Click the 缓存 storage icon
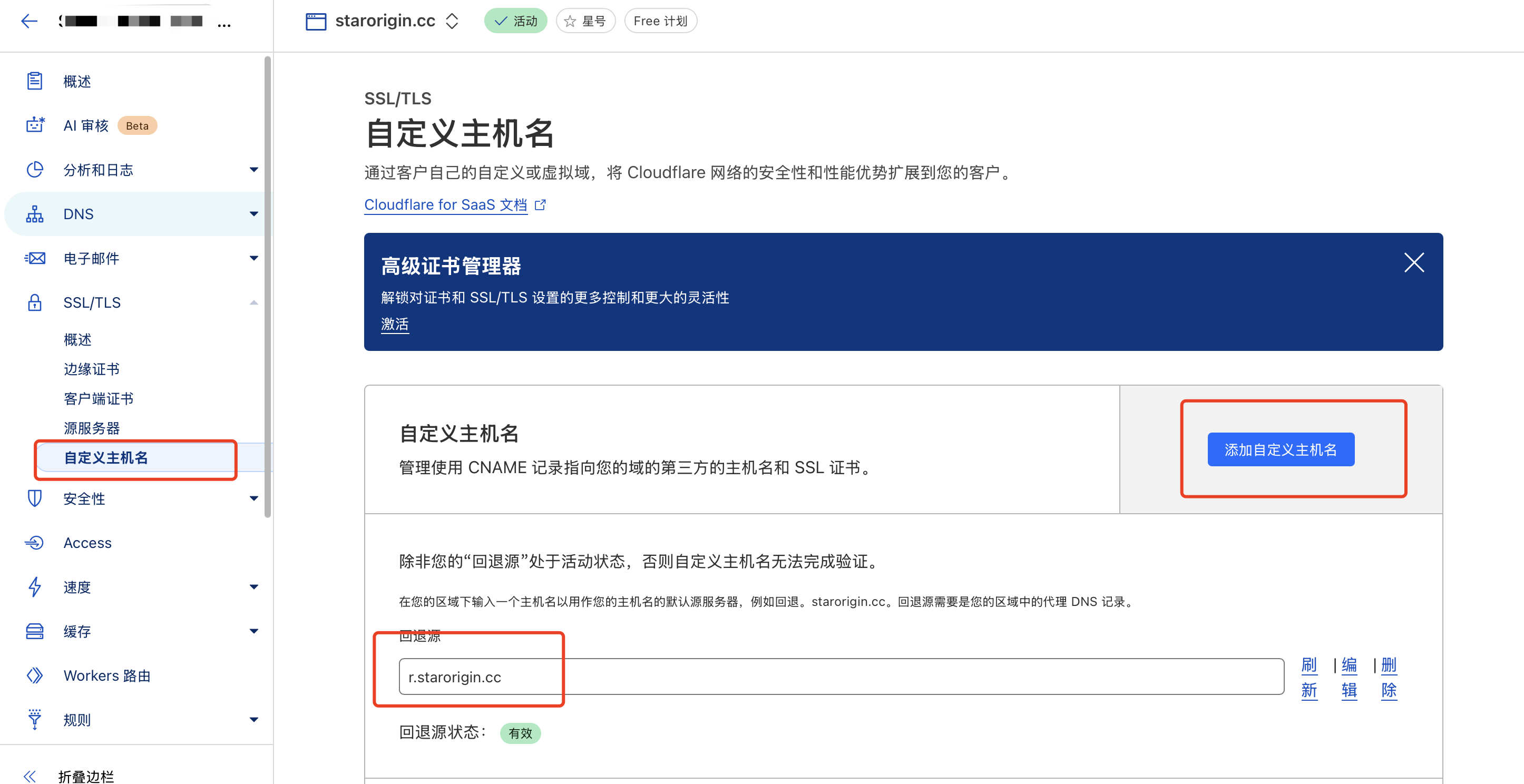This screenshot has width=1524, height=784. click(x=34, y=631)
